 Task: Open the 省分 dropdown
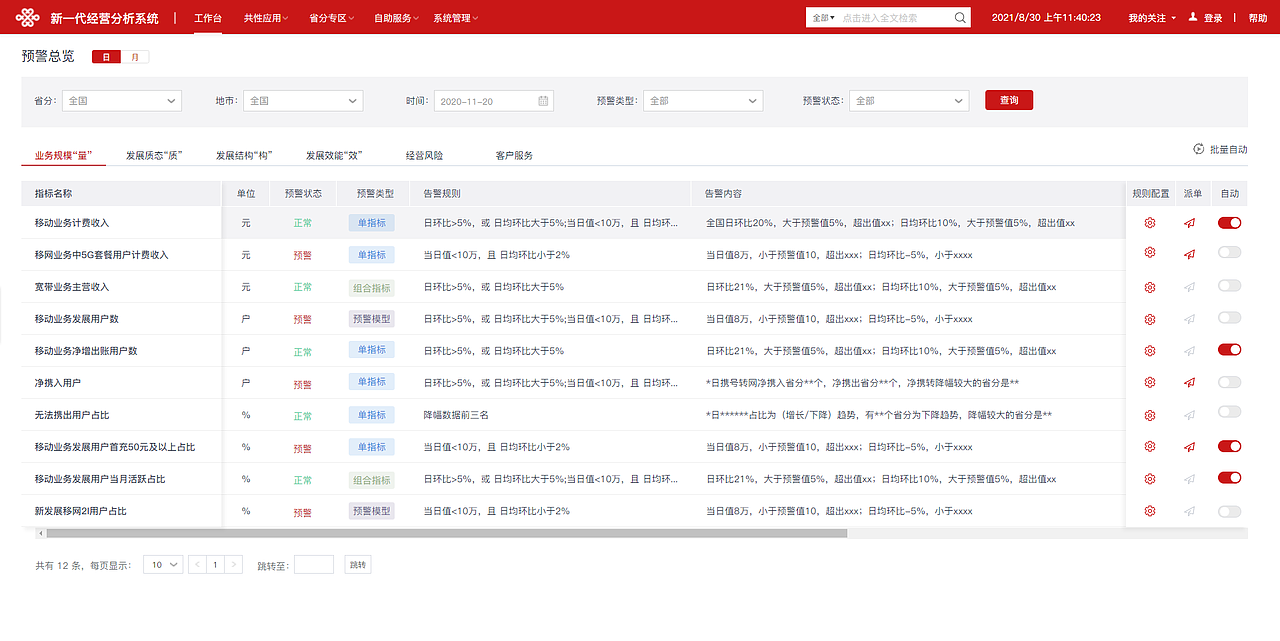coord(122,101)
